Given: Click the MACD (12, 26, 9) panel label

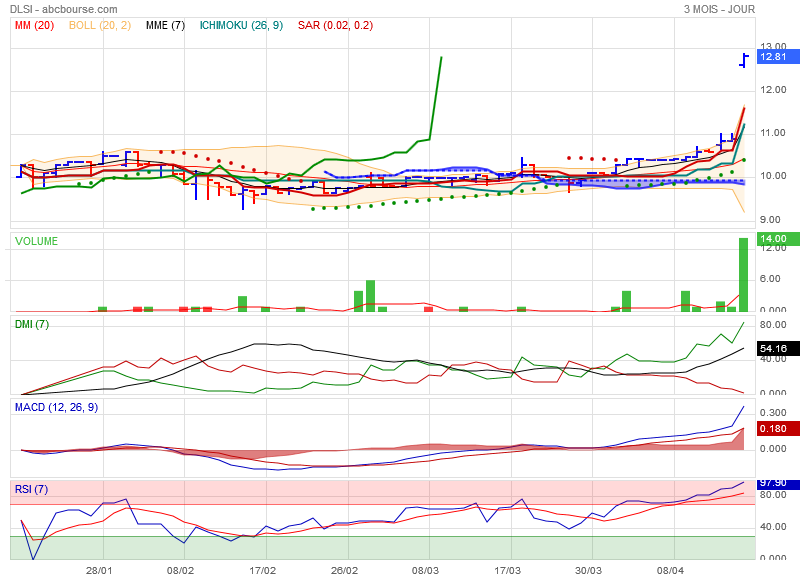Looking at the screenshot, I should click(x=56, y=407).
